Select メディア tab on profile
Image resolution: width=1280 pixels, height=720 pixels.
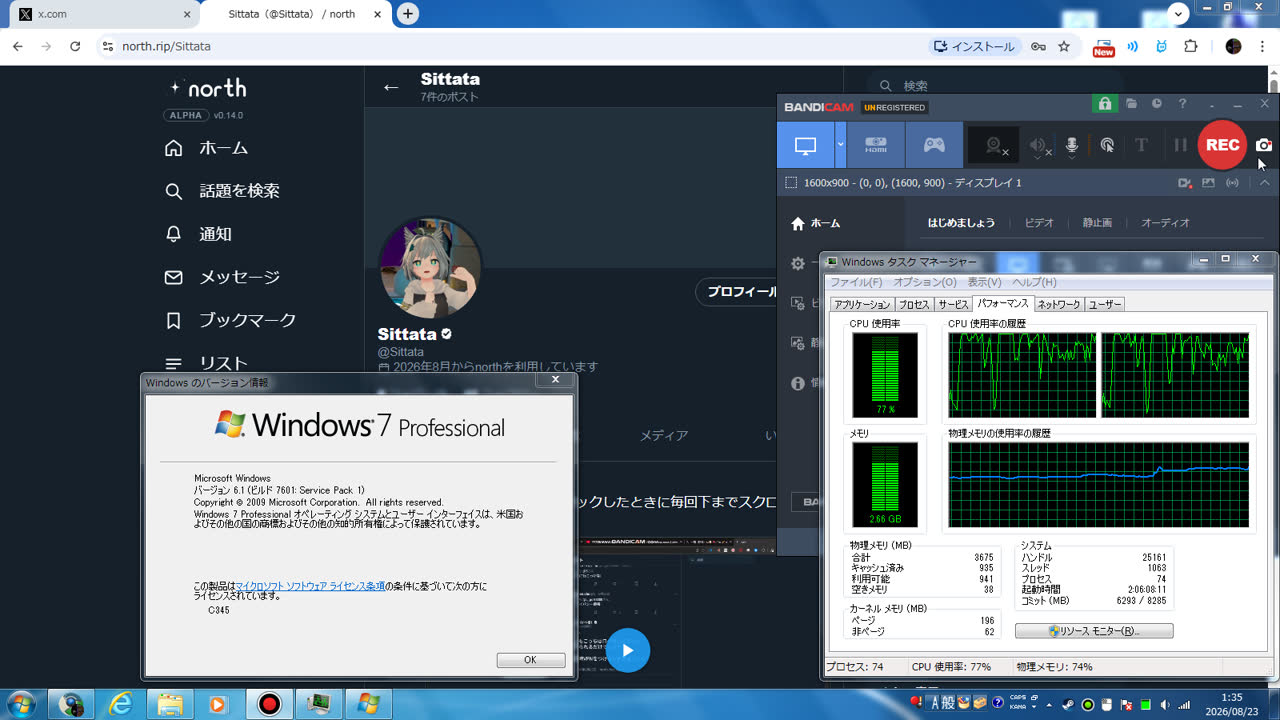click(664, 435)
